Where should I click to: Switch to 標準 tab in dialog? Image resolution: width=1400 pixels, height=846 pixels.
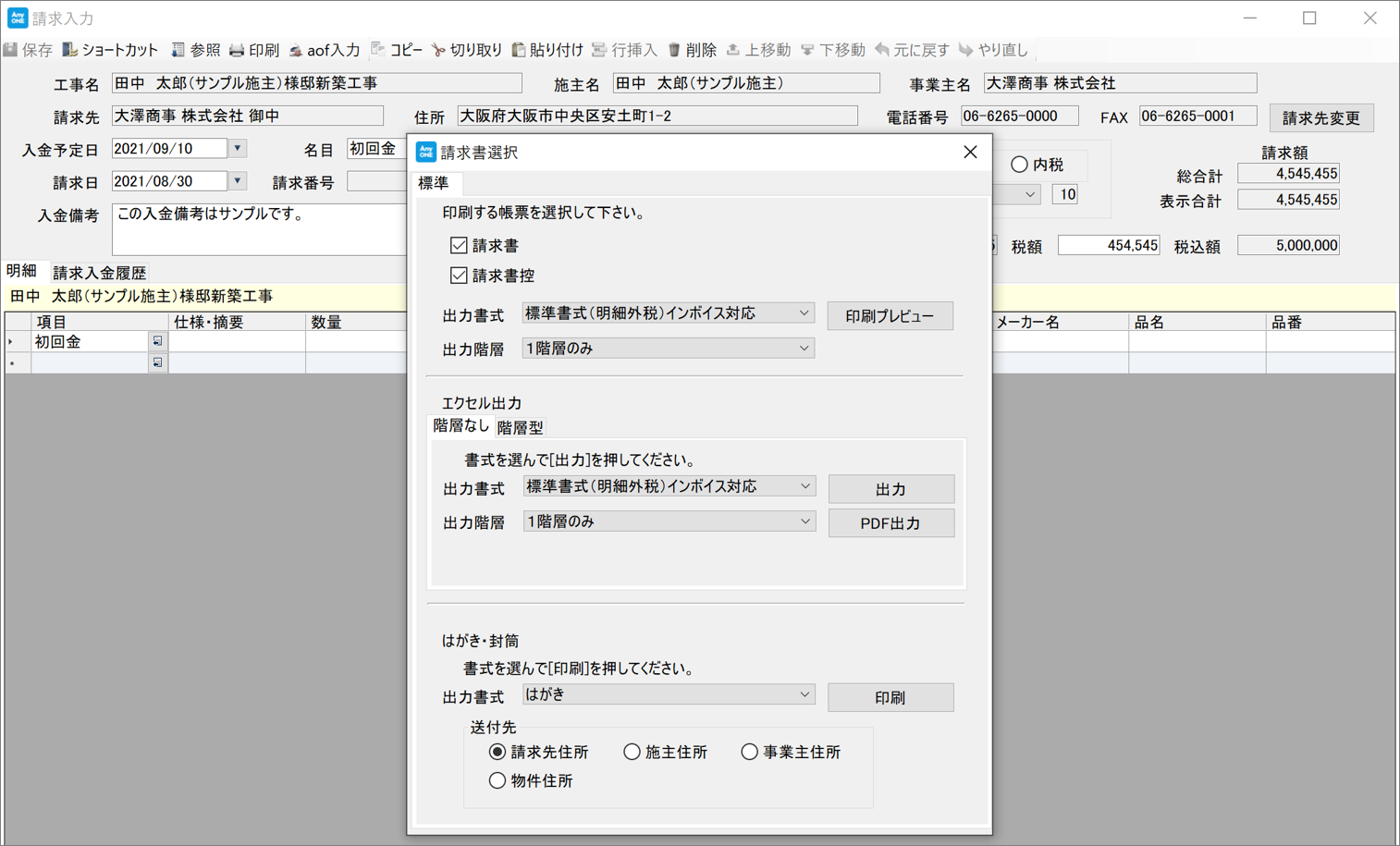[x=433, y=183]
